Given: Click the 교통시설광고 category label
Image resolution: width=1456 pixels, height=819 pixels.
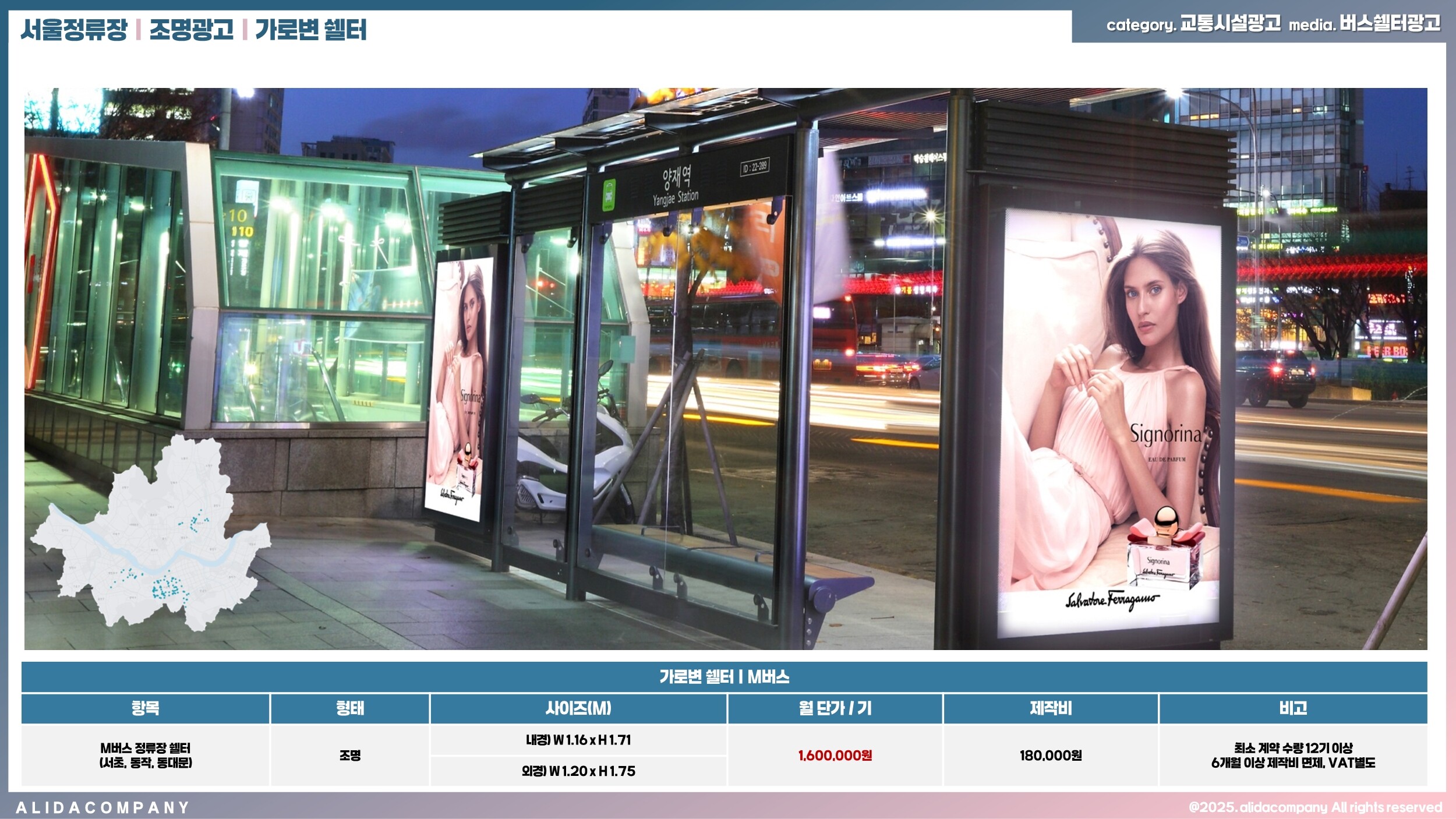Looking at the screenshot, I should (1230, 24).
